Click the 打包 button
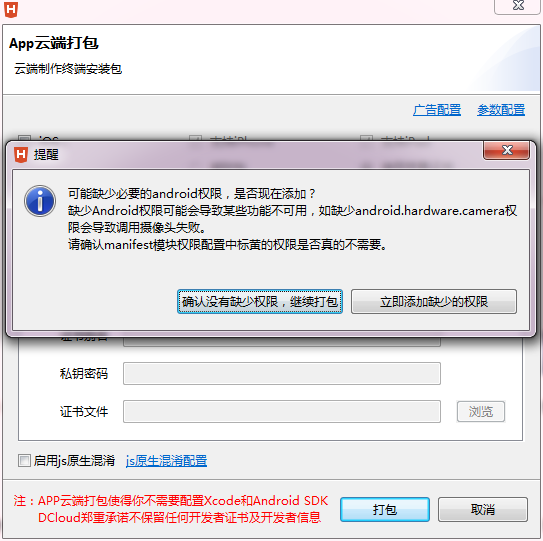 (x=385, y=509)
